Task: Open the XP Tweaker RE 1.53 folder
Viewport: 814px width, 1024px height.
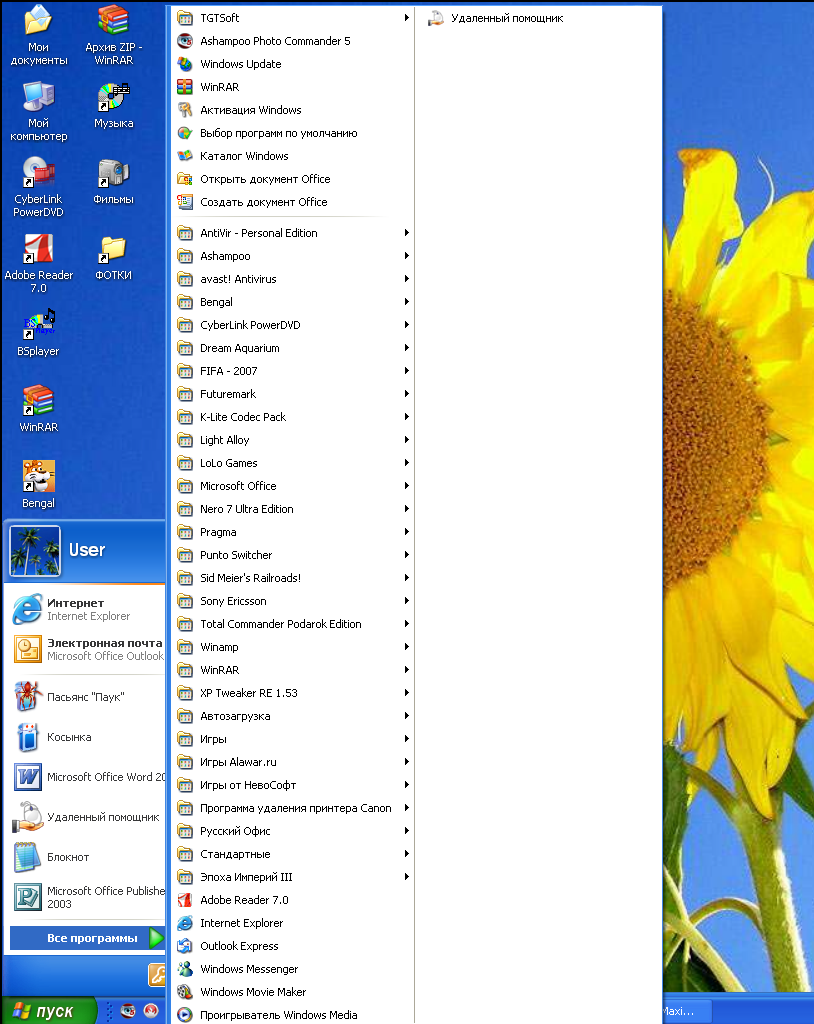Action: click(x=293, y=693)
